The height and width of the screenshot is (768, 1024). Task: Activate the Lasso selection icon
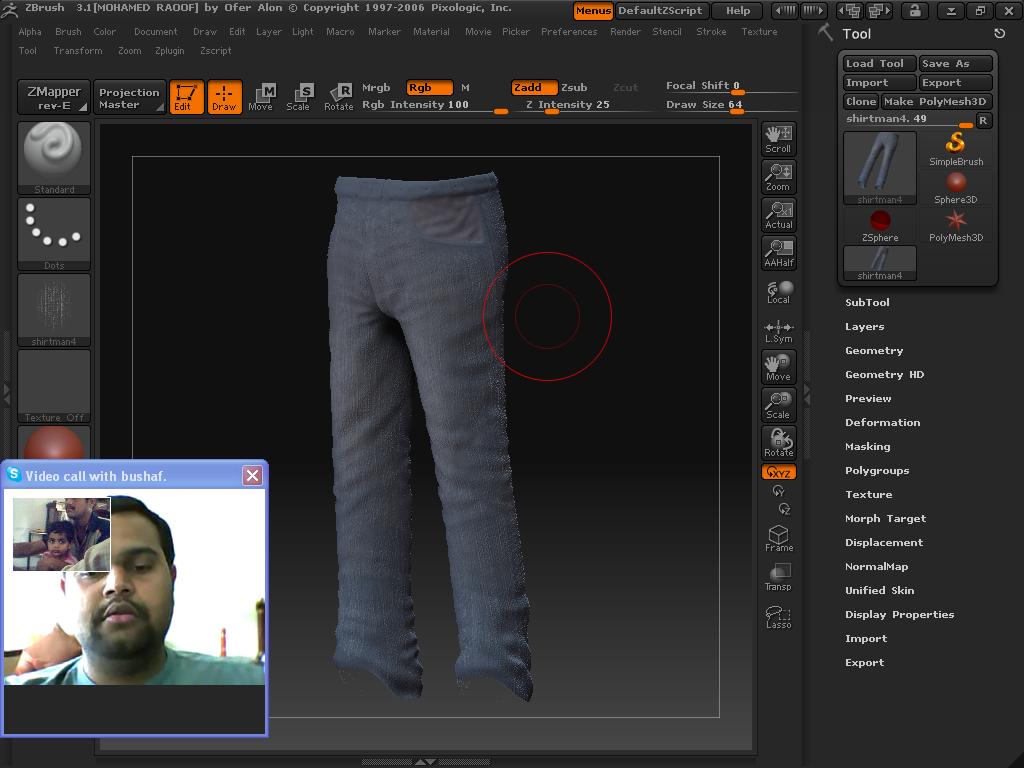pos(778,616)
